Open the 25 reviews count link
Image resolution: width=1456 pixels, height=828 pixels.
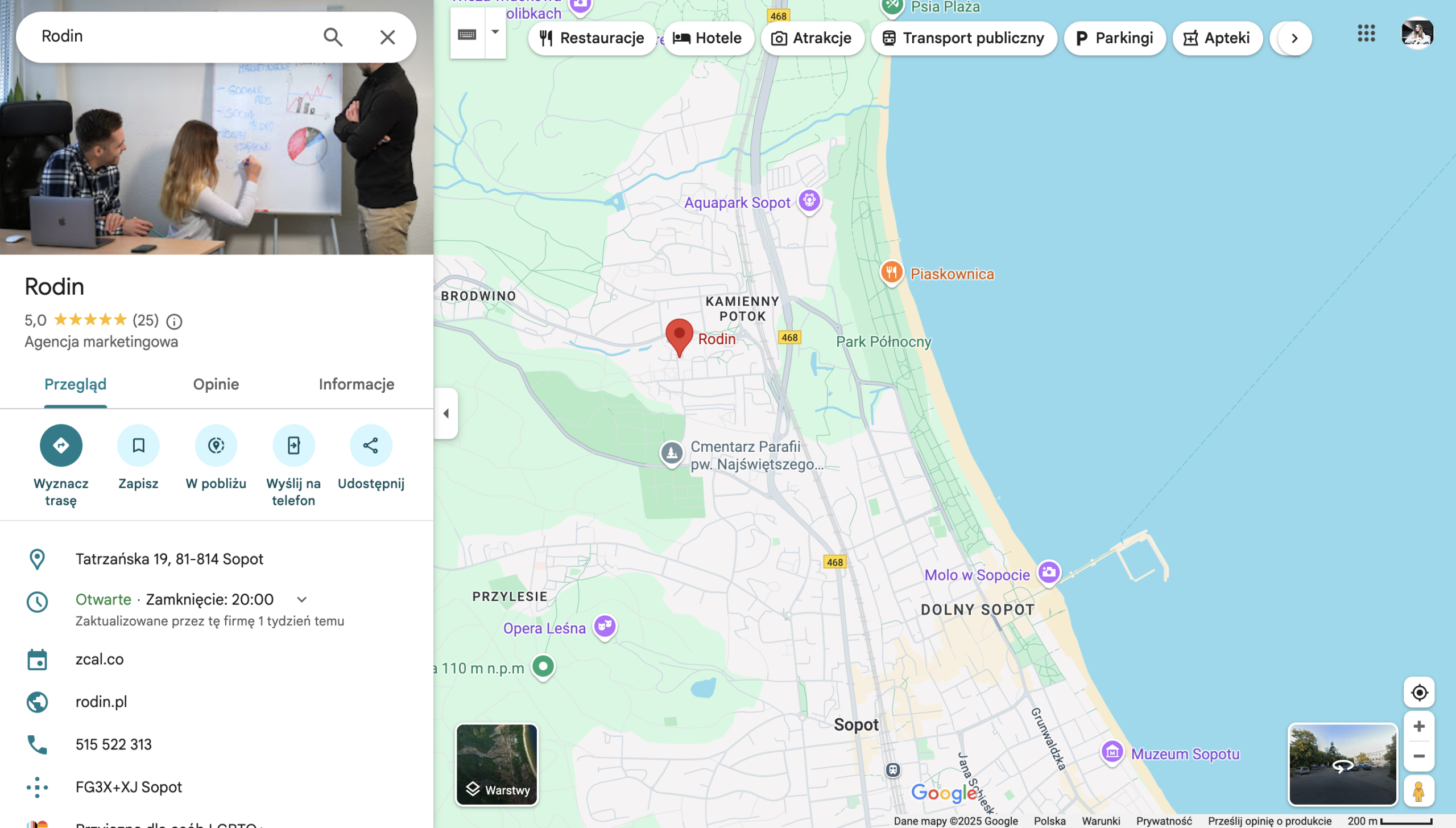coord(146,320)
